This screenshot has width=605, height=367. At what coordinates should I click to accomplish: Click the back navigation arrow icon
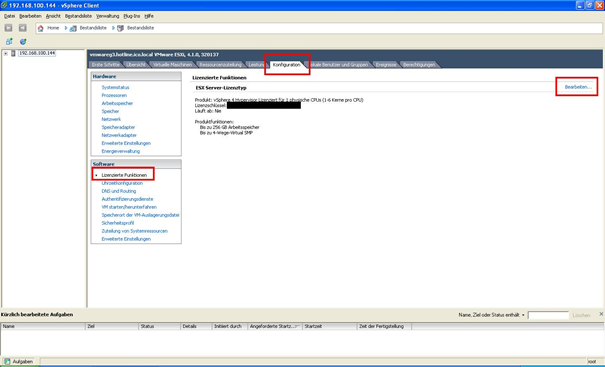point(8,28)
